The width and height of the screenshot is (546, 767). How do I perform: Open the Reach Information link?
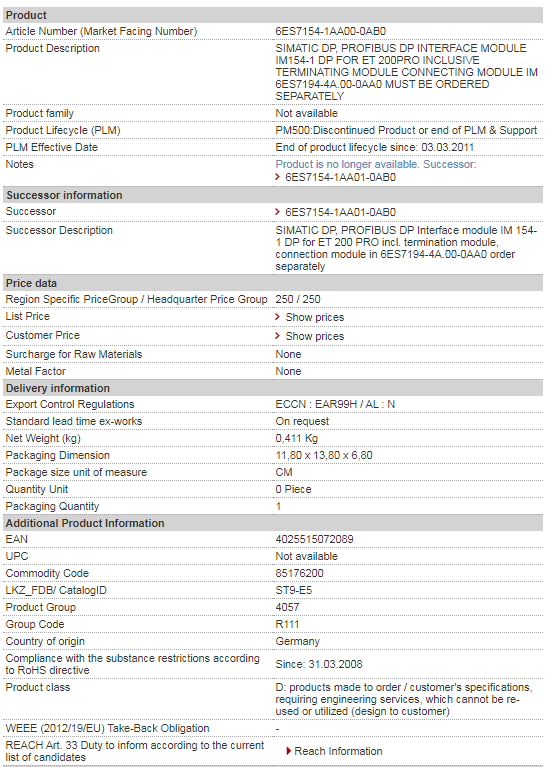click(x=338, y=751)
